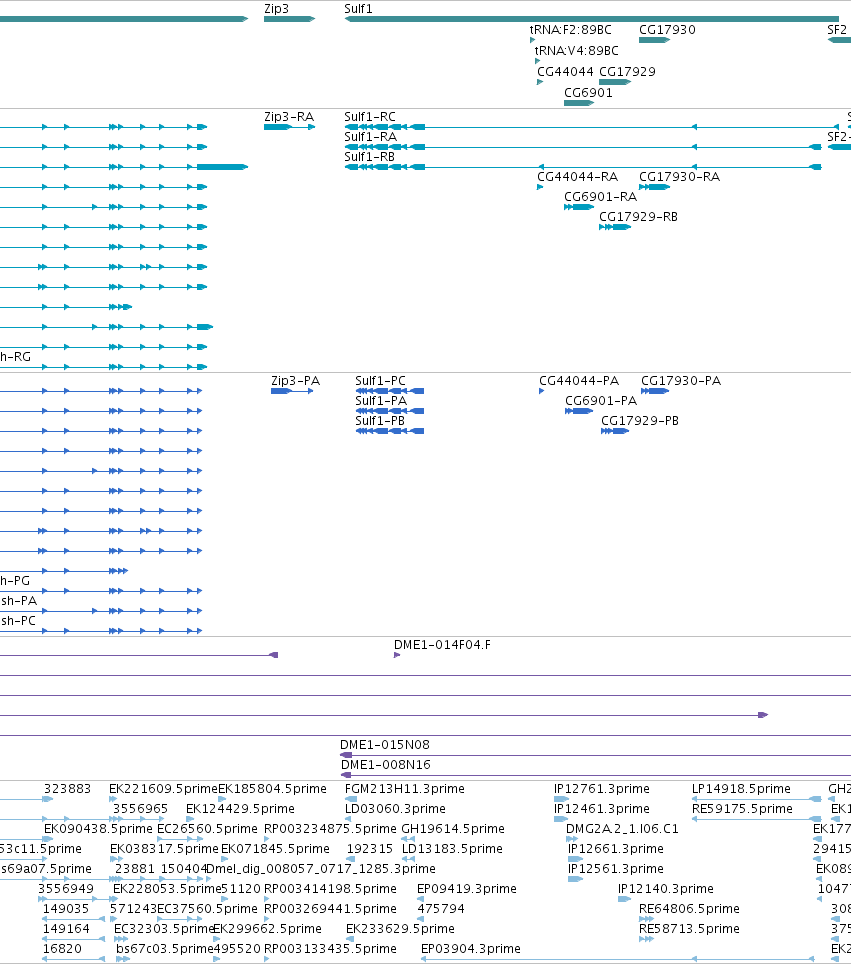This screenshot has height=964, width=851.
Task: Open the CG17929-RB transcript label
Action: tap(638, 216)
